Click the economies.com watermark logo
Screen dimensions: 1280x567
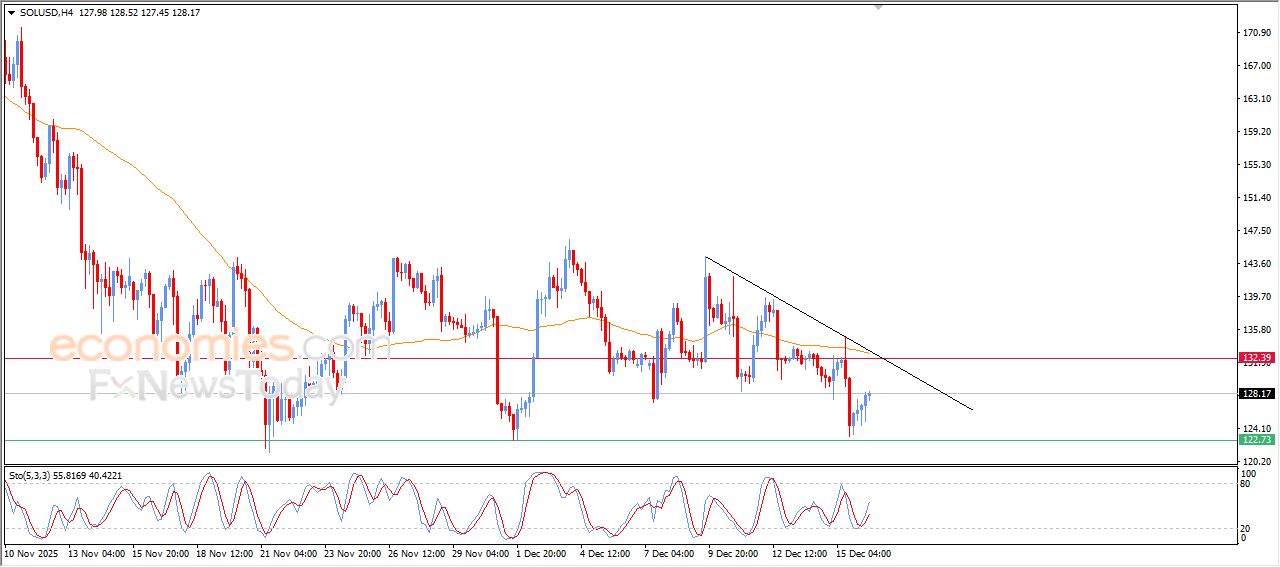[x=220, y=347]
